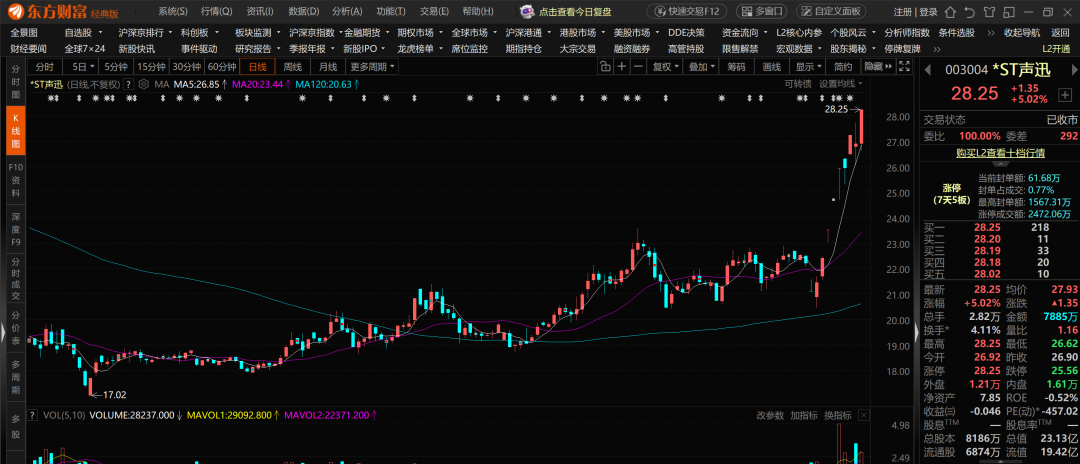The image size is (1080, 464).
Task: Click the 筹码 button
Action: pyautogui.click(x=736, y=66)
